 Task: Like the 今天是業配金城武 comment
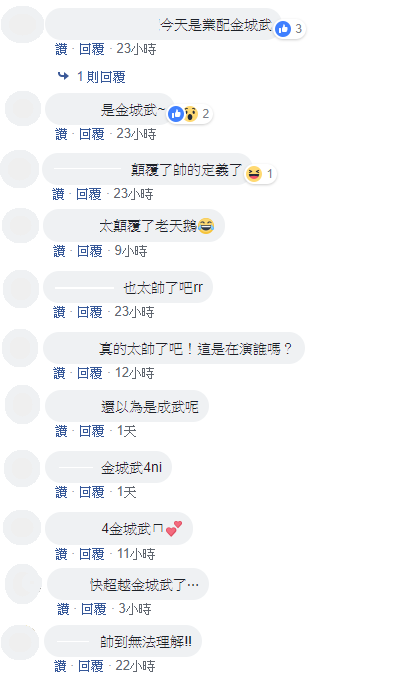pos(61,49)
